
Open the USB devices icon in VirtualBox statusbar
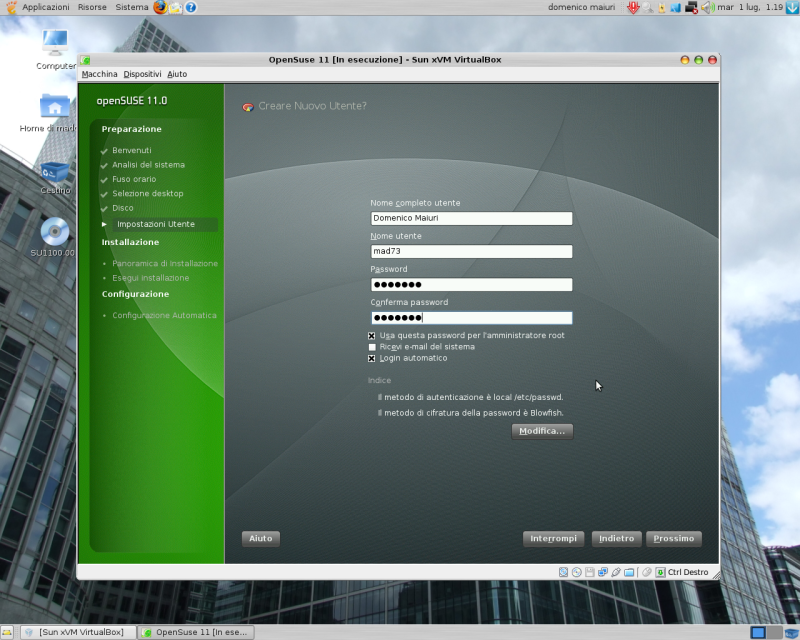pos(614,571)
